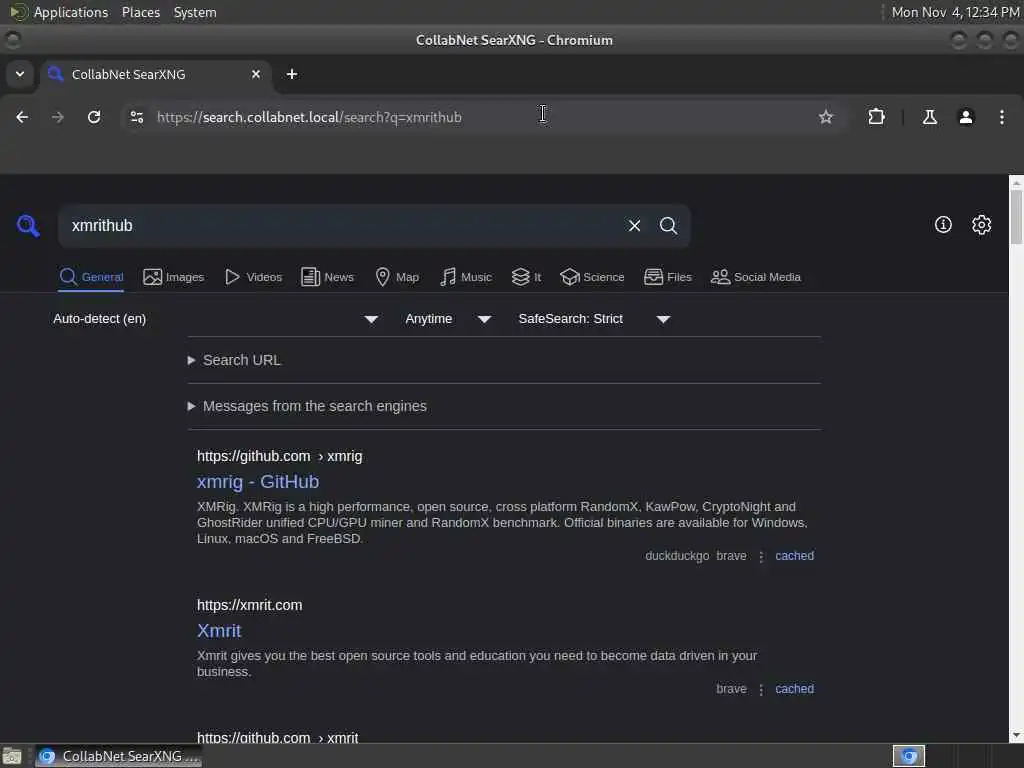Click brave label under xmrig result
The height and width of the screenshot is (768, 1024).
tap(731, 556)
